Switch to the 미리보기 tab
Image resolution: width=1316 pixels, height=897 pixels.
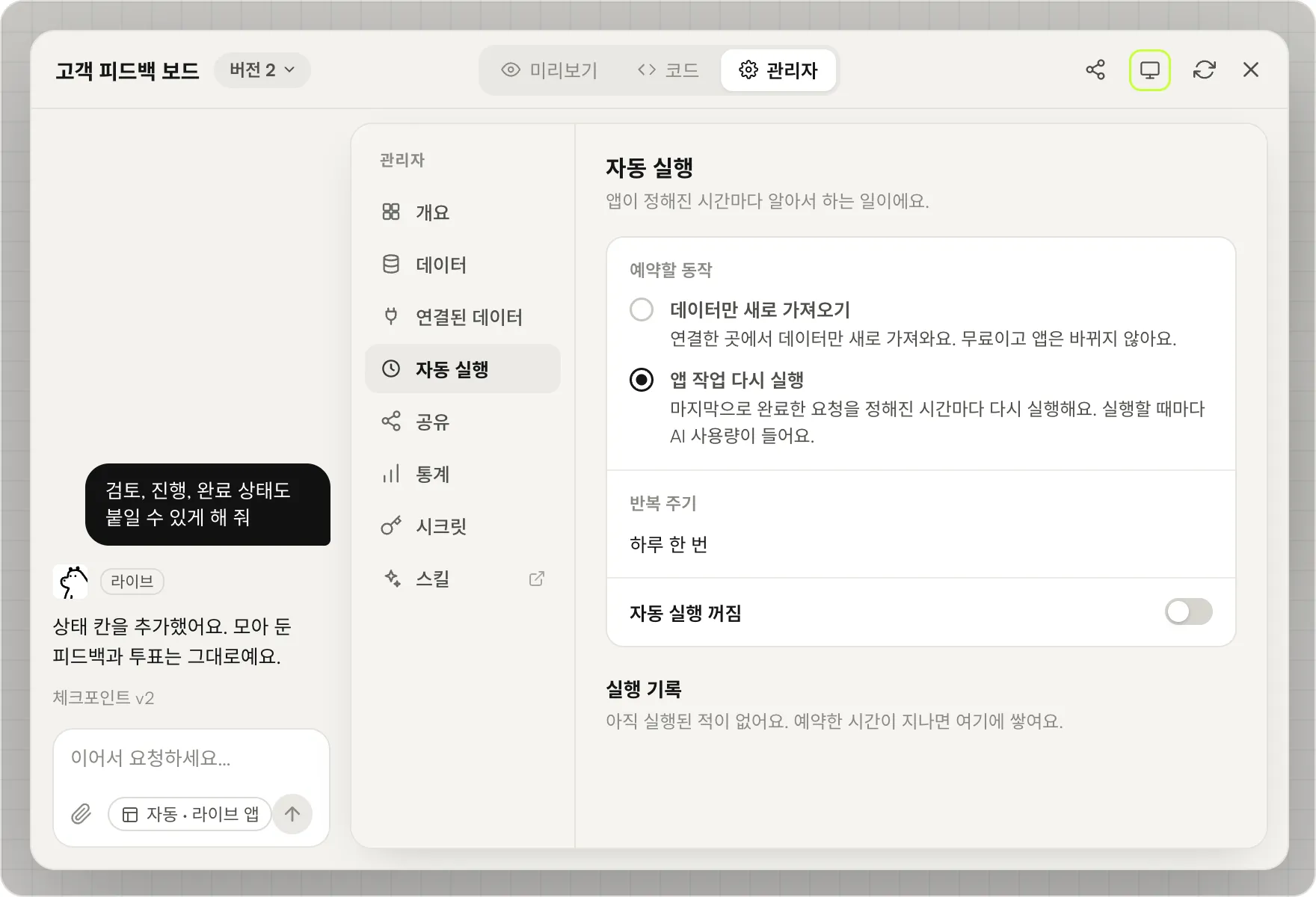coord(550,70)
